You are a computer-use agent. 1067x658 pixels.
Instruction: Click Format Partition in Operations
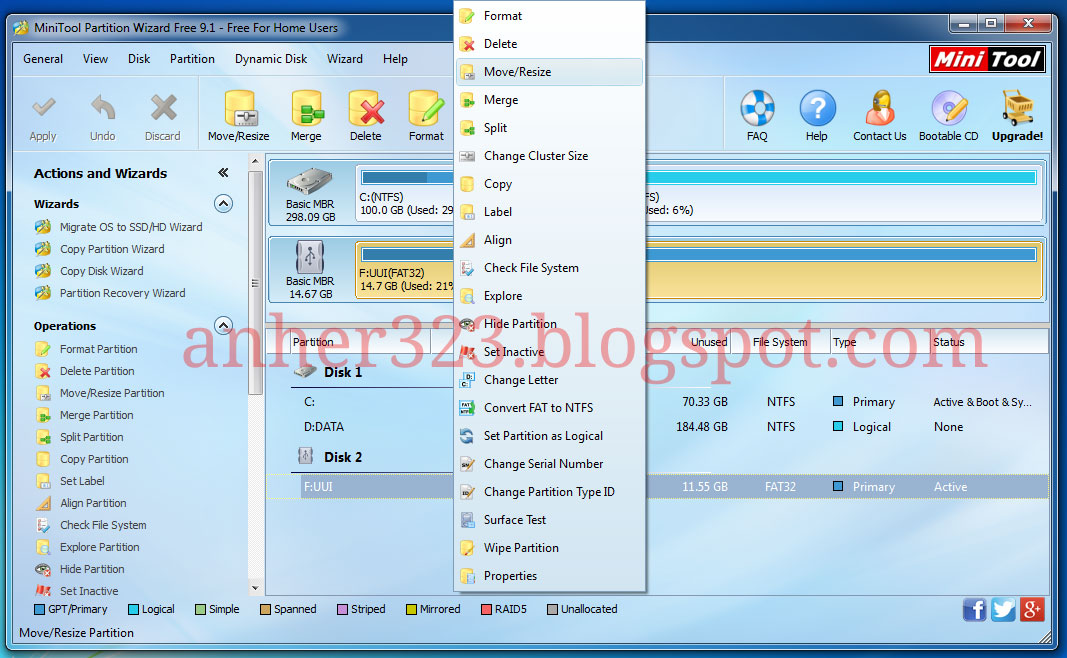click(x=98, y=349)
